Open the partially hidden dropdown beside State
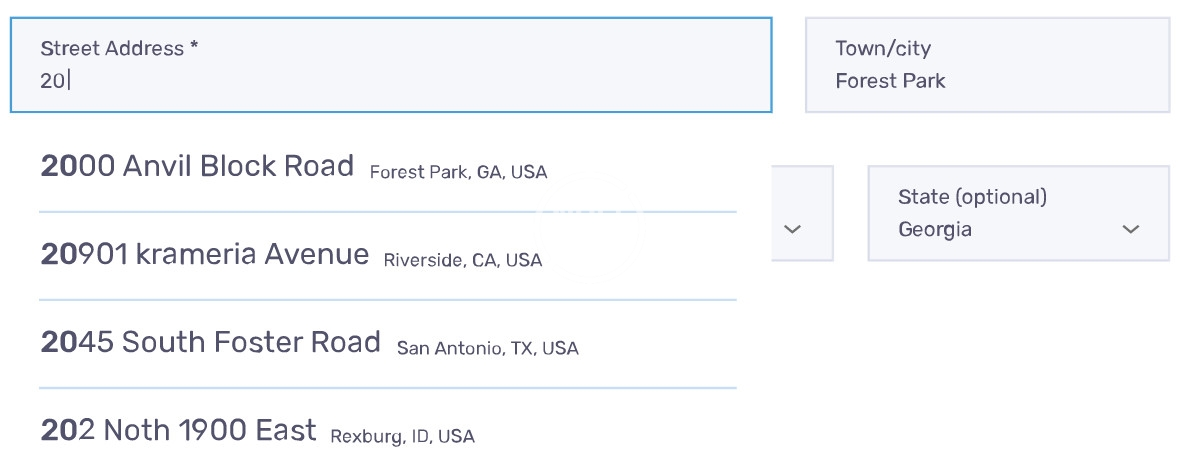1180x456 pixels. [x=802, y=214]
